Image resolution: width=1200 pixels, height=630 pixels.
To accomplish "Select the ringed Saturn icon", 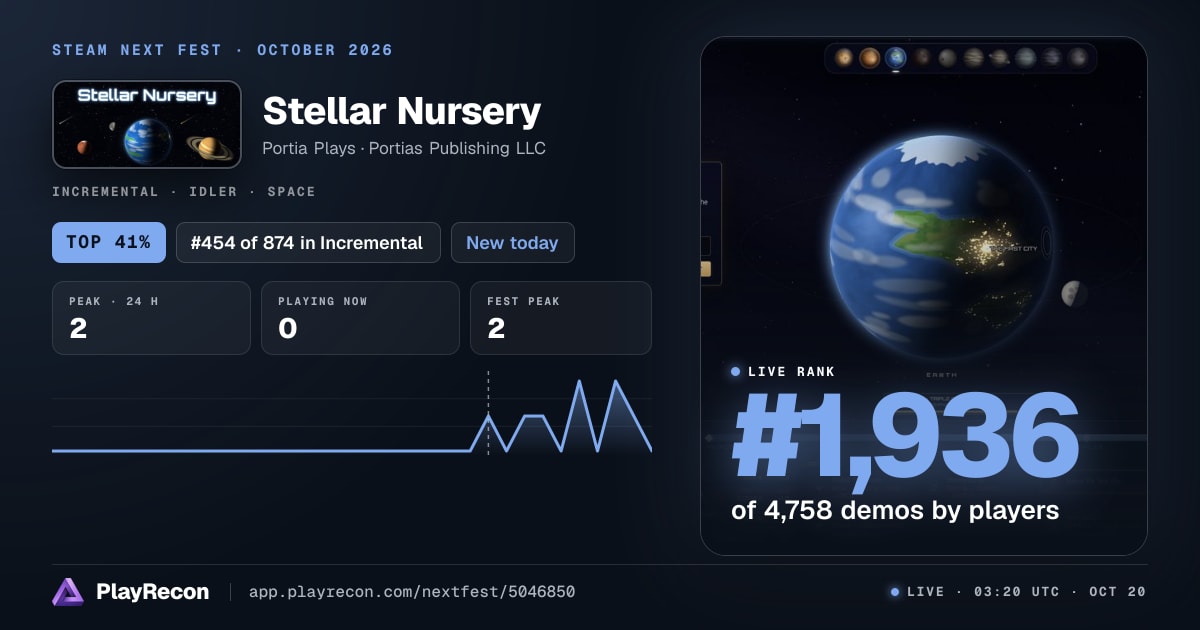I will (999, 58).
